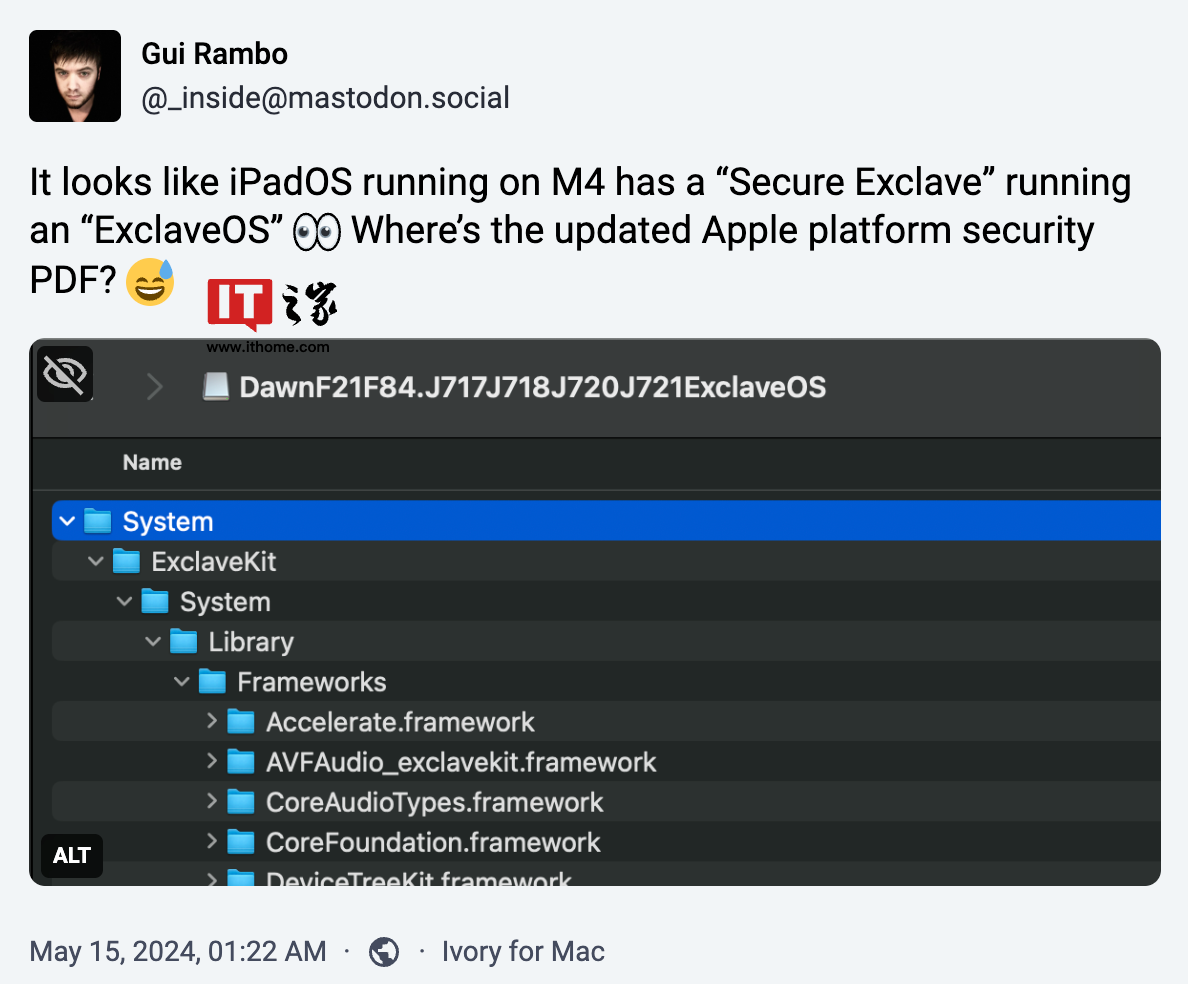Click the Ivory for Mac link
This screenshot has width=1188, height=984.
coord(523,951)
